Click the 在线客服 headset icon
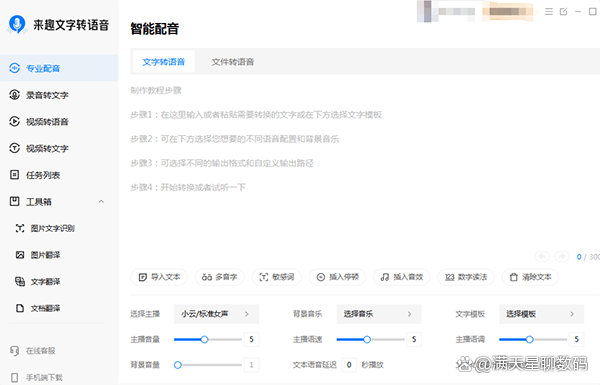 tap(15, 351)
